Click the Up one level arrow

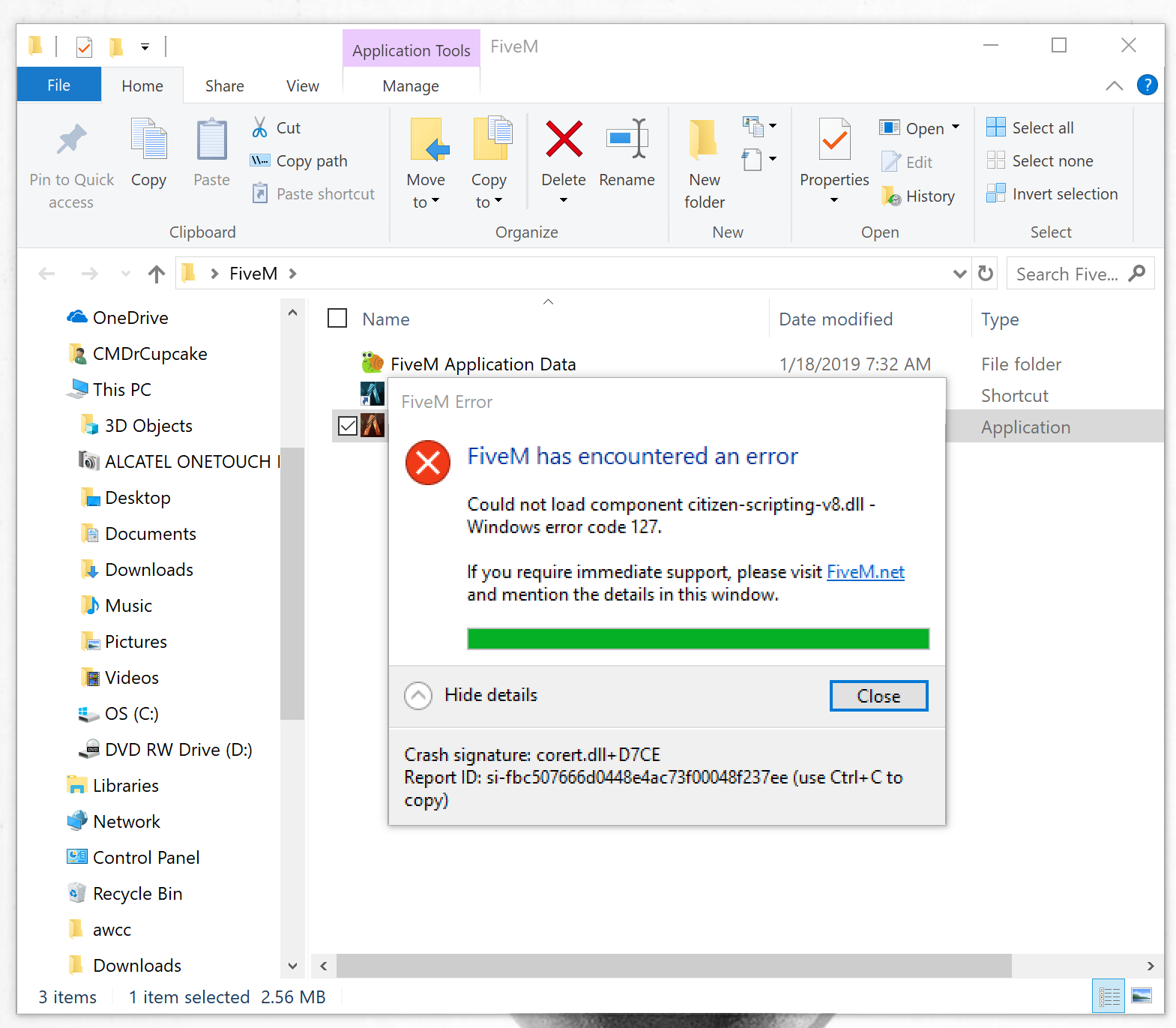point(156,274)
